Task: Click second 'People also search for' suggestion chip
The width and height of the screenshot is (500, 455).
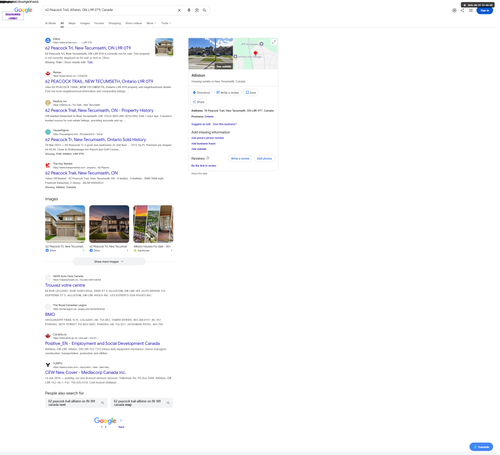Action: tap(142, 403)
